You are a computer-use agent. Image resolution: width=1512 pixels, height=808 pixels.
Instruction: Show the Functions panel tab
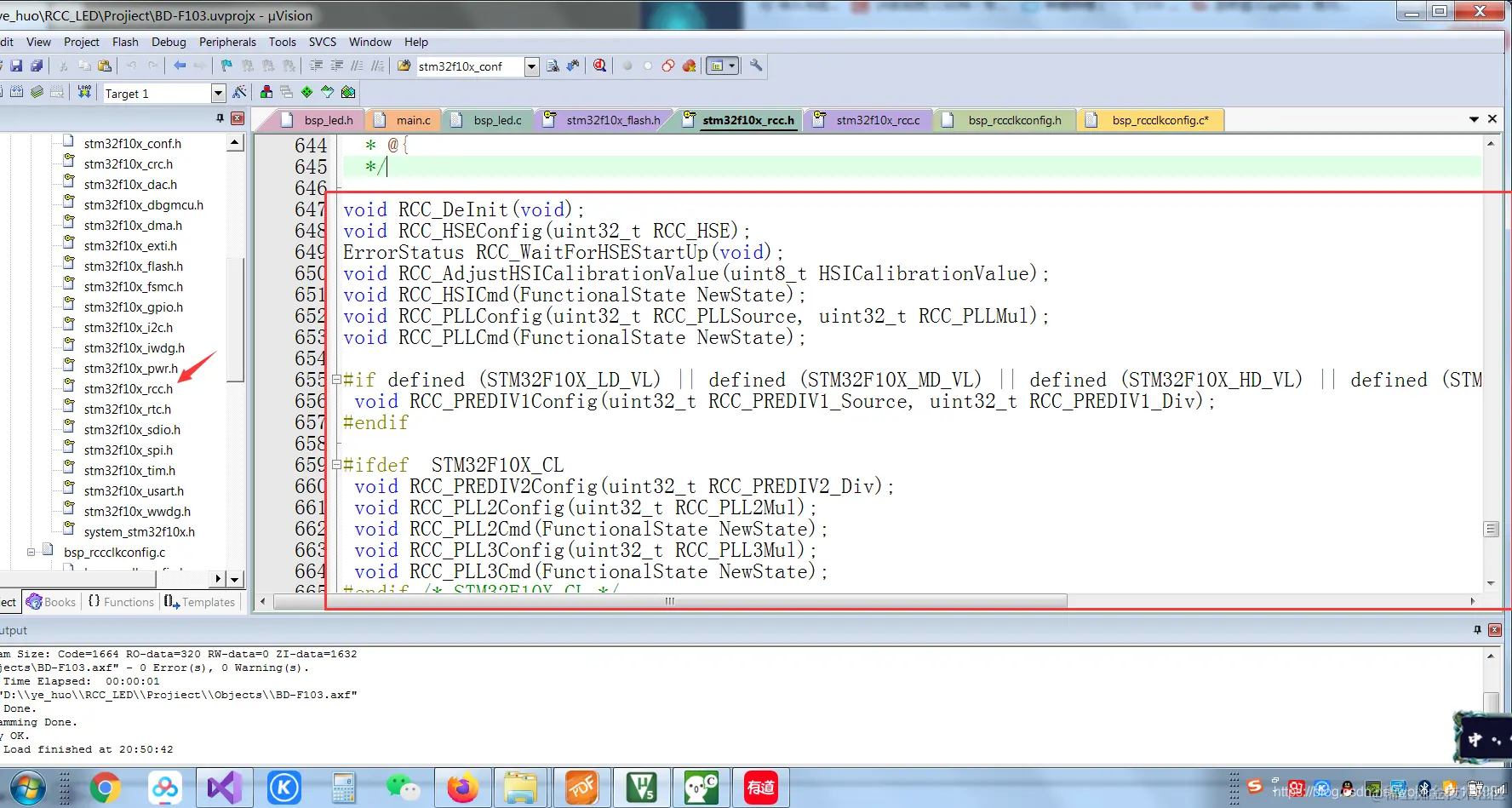pyautogui.click(x=121, y=602)
